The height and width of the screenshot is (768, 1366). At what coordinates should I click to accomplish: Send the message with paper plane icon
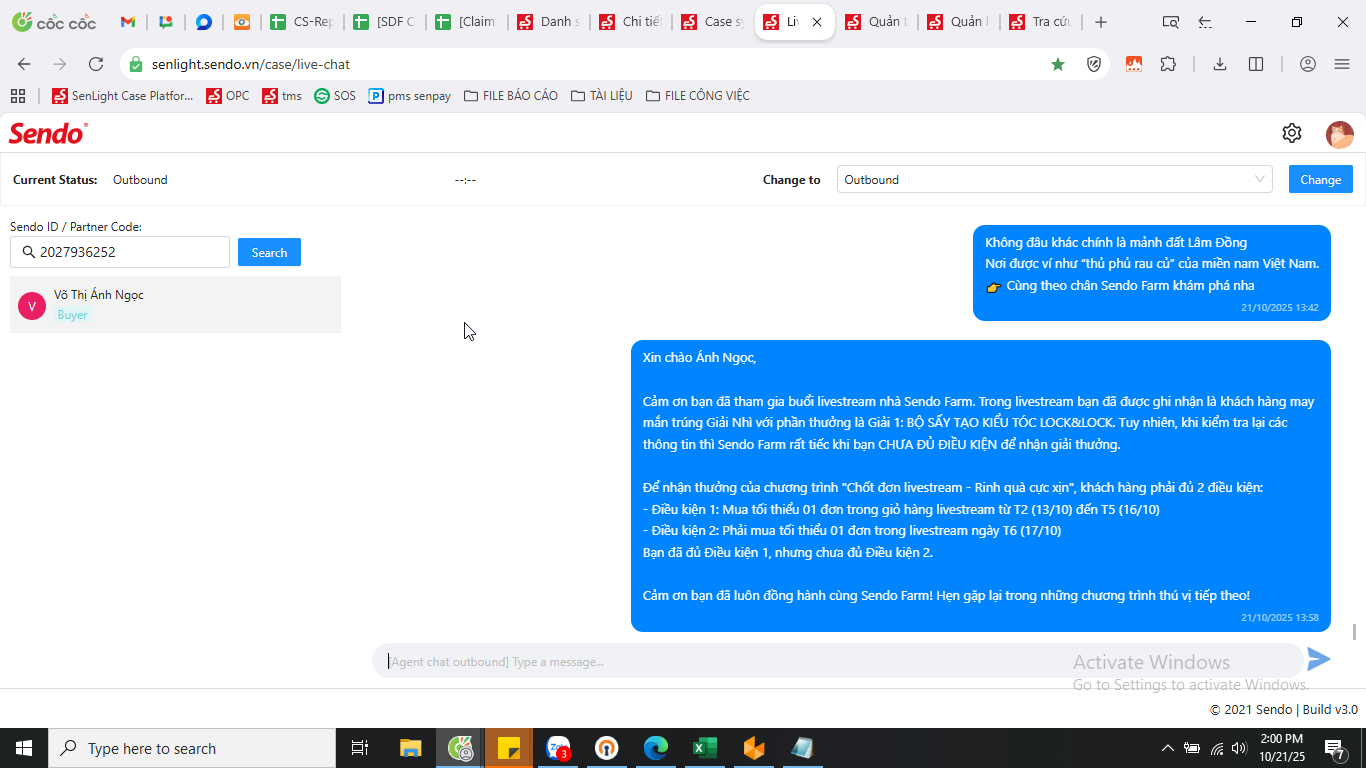[x=1319, y=659]
